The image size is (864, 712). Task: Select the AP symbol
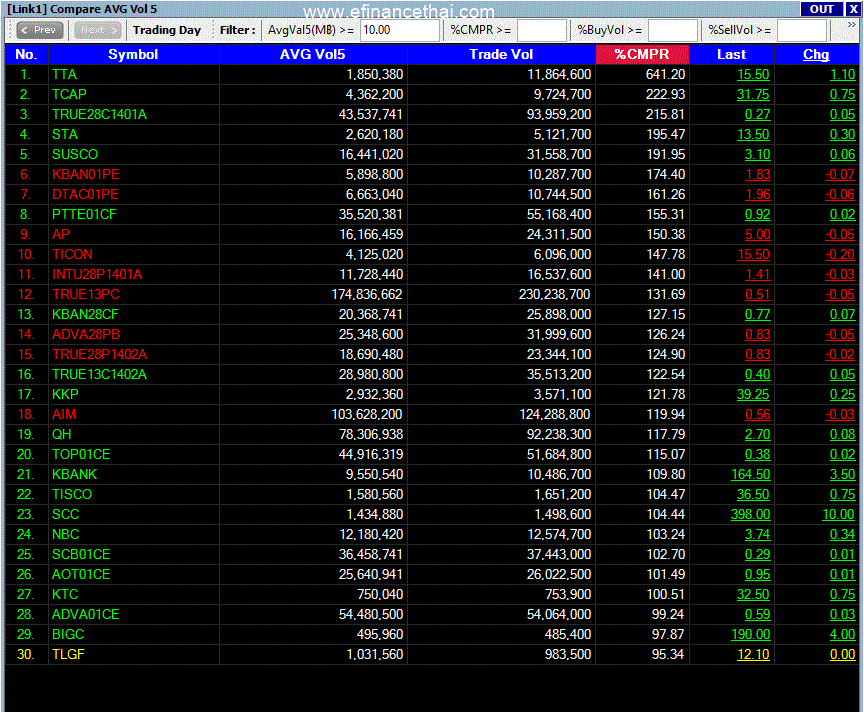point(61,234)
